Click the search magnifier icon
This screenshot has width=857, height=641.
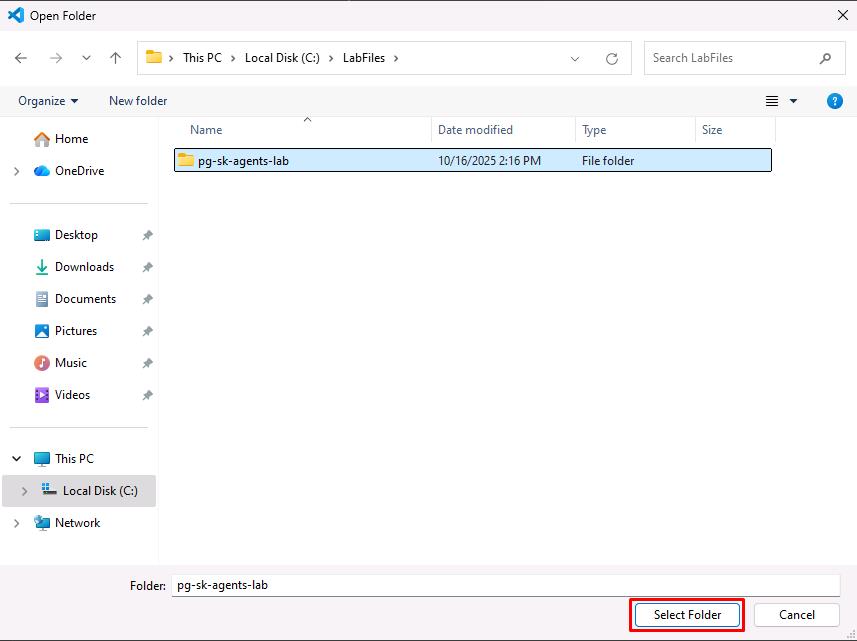[825, 58]
